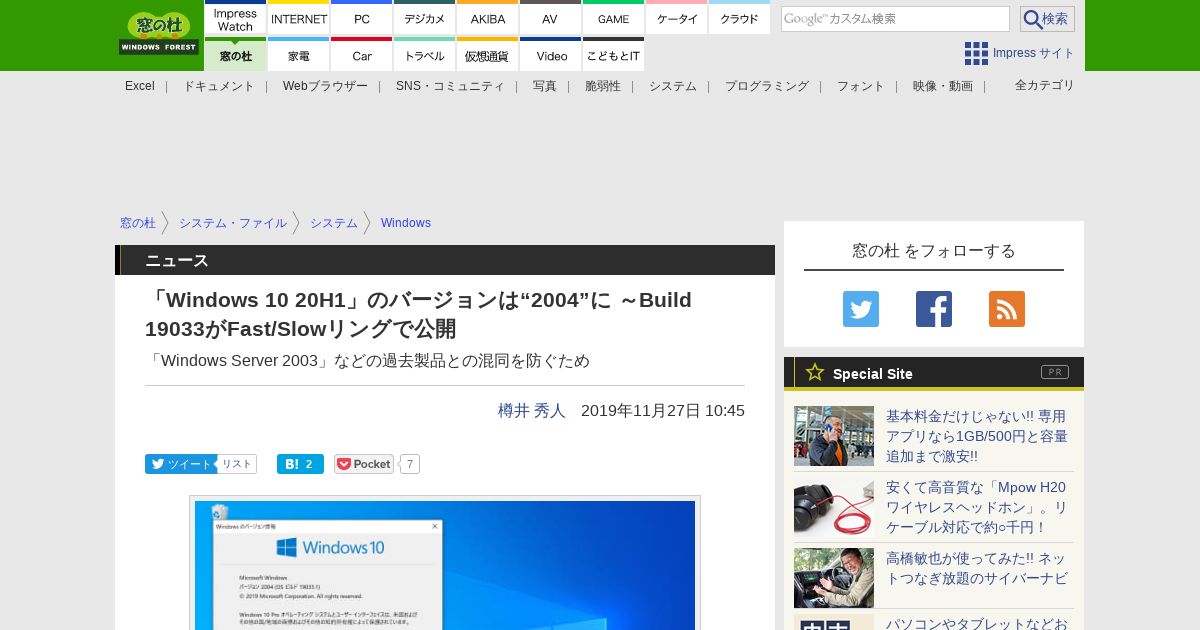Screen dimensions: 1200x630
Task: Open Mpow H20 headphone article thumbnail
Action: [834, 507]
